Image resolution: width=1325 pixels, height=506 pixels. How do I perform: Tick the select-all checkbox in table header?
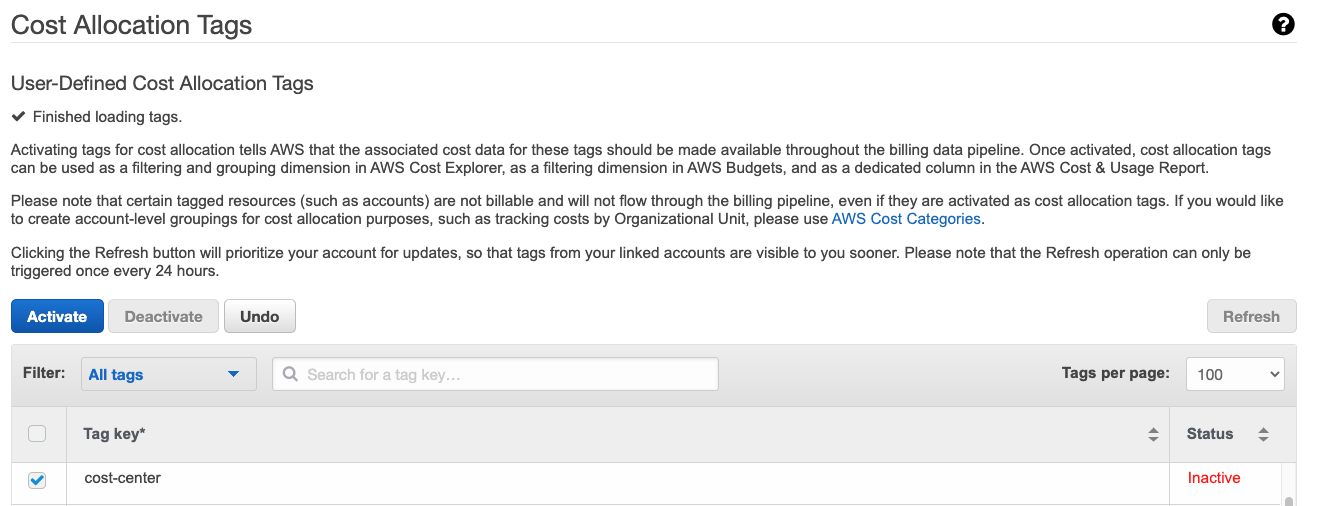pos(37,434)
